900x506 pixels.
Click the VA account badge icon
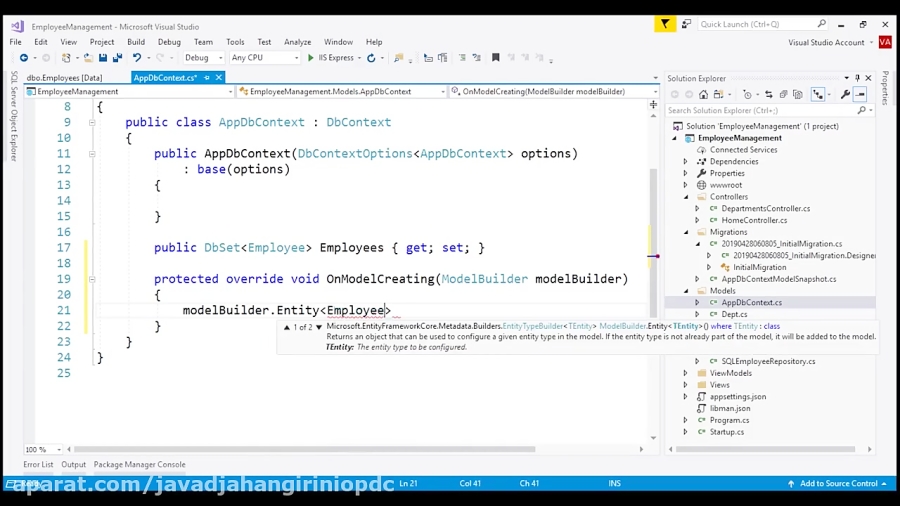[x=885, y=42]
